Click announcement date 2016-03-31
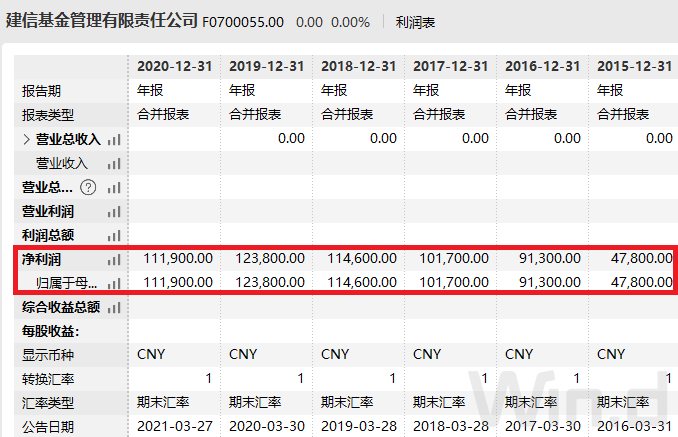This screenshot has width=678, height=437. 635,427
